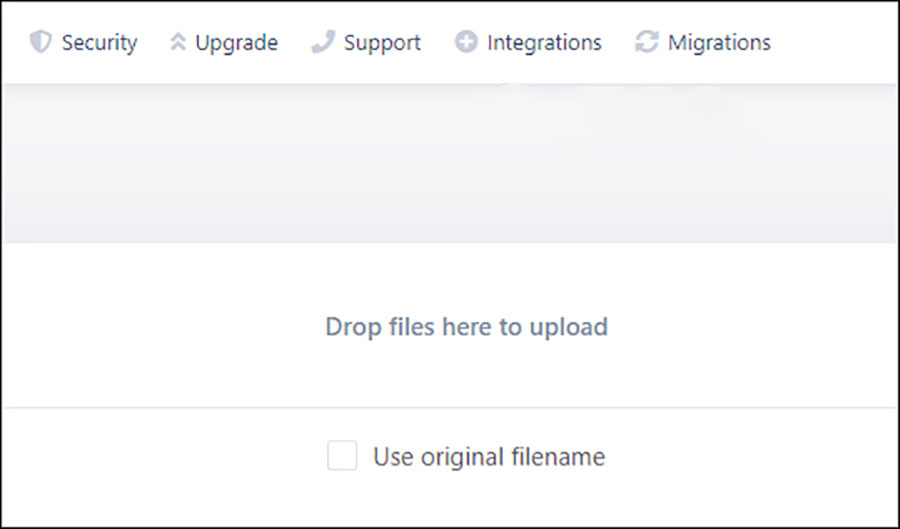Click blank space left of the filename checkbox
This screenshot has height=529, width=900.
[160, 458]
